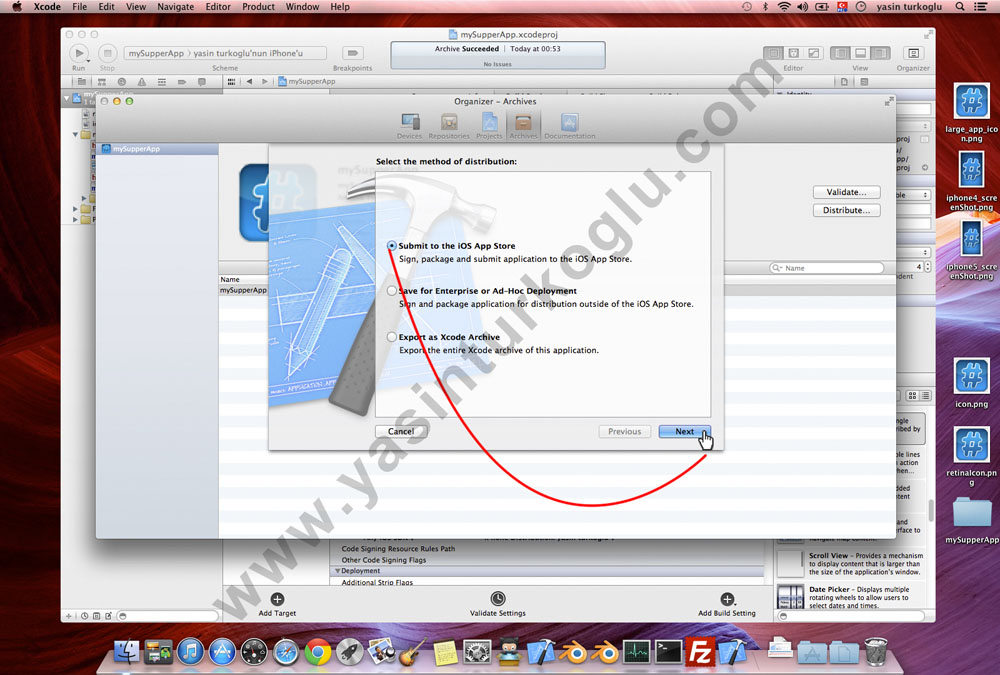This screenshot has height=675, width=1000.
Task: Select Submit to the iOS App Store option
Action: (392, 246)
